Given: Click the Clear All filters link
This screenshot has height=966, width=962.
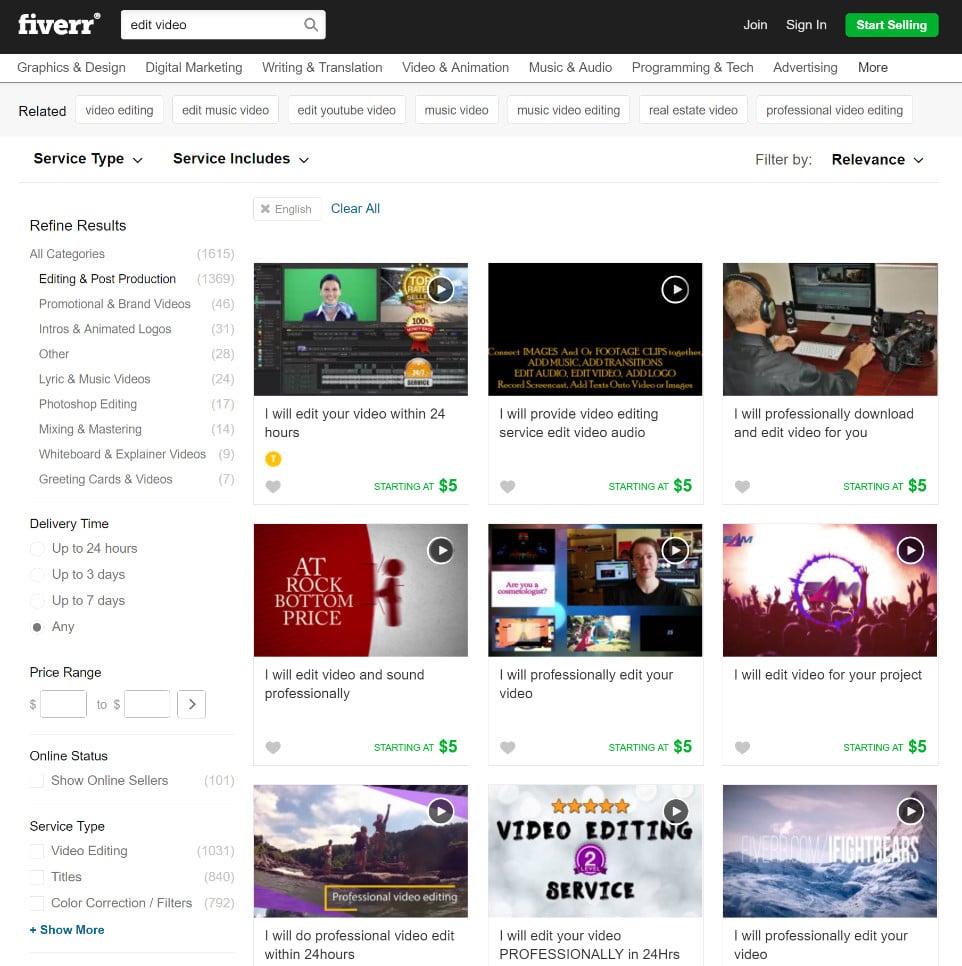Looking at the screenshot, I should pyautogui.click(x=355, y=208).
